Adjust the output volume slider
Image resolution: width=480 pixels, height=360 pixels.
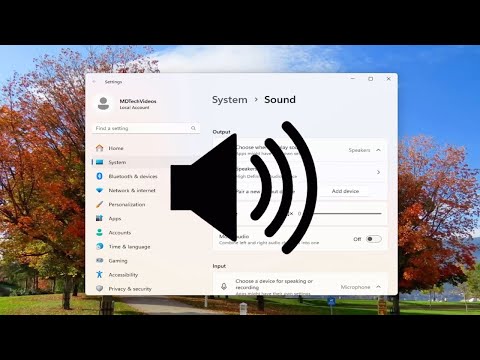click(x=340, y=213)
